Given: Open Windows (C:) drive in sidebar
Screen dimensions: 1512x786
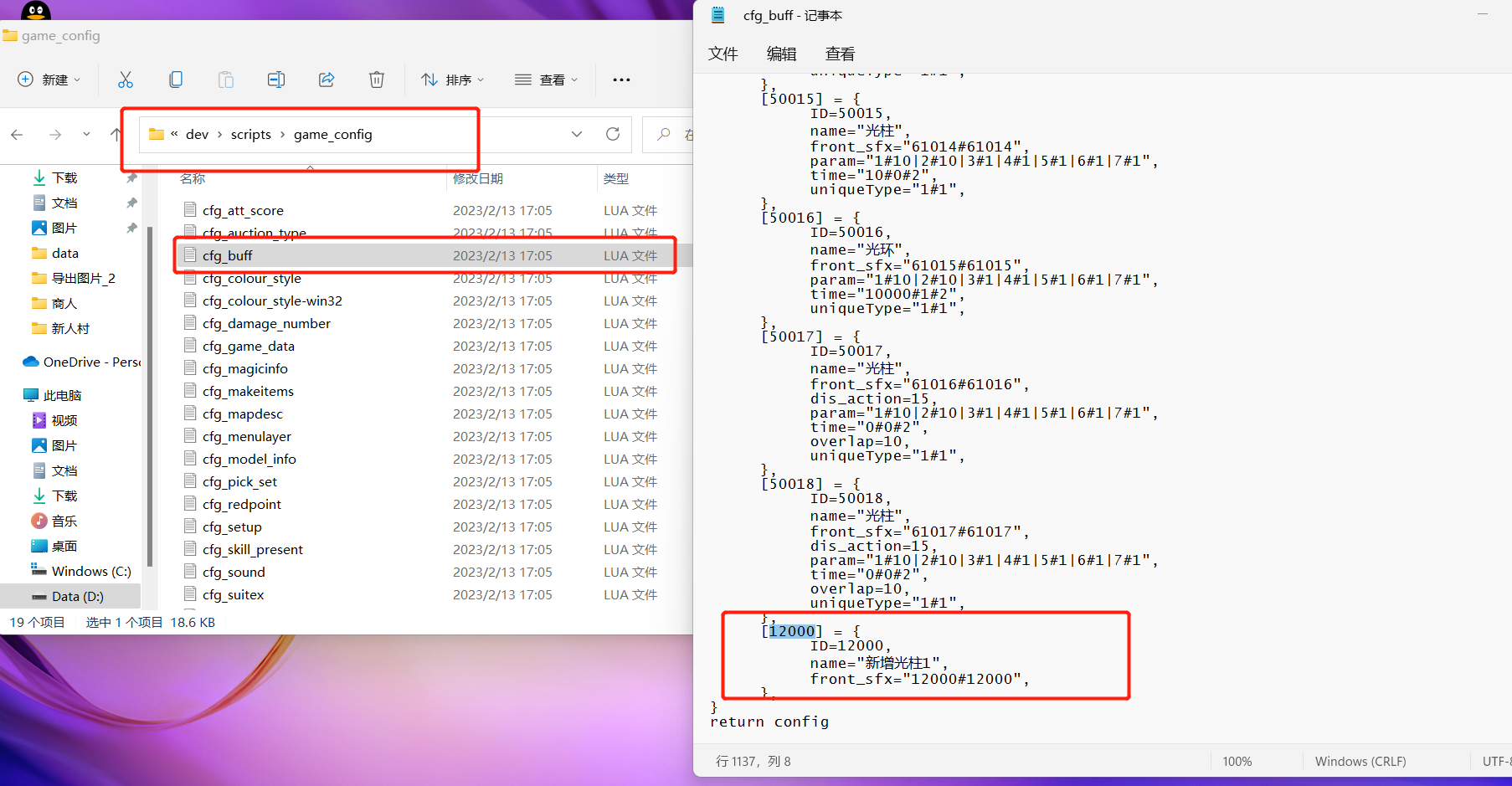Looking at the screenshot, I should pyautogui.click(x=91, y=571).
